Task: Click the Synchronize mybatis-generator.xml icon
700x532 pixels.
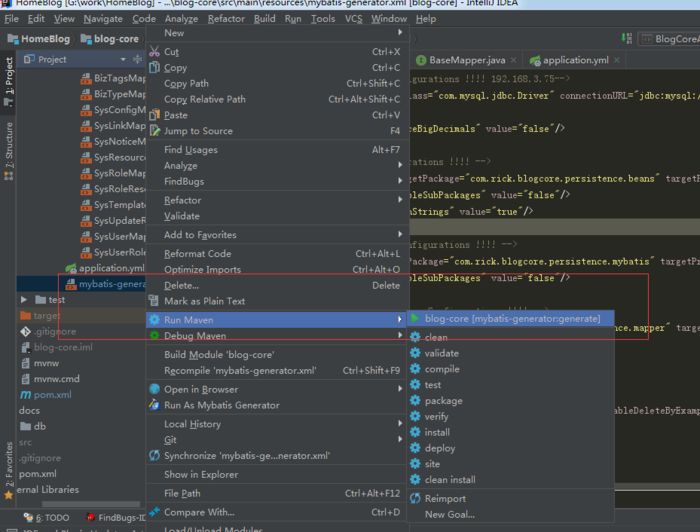Action: [154, 455]
